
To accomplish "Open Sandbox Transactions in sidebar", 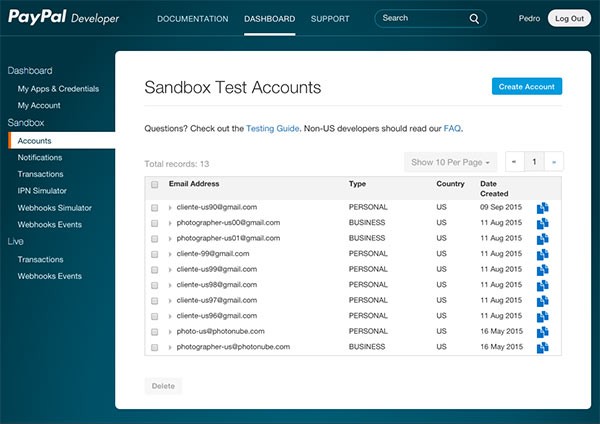I will (x=40, y=174).
